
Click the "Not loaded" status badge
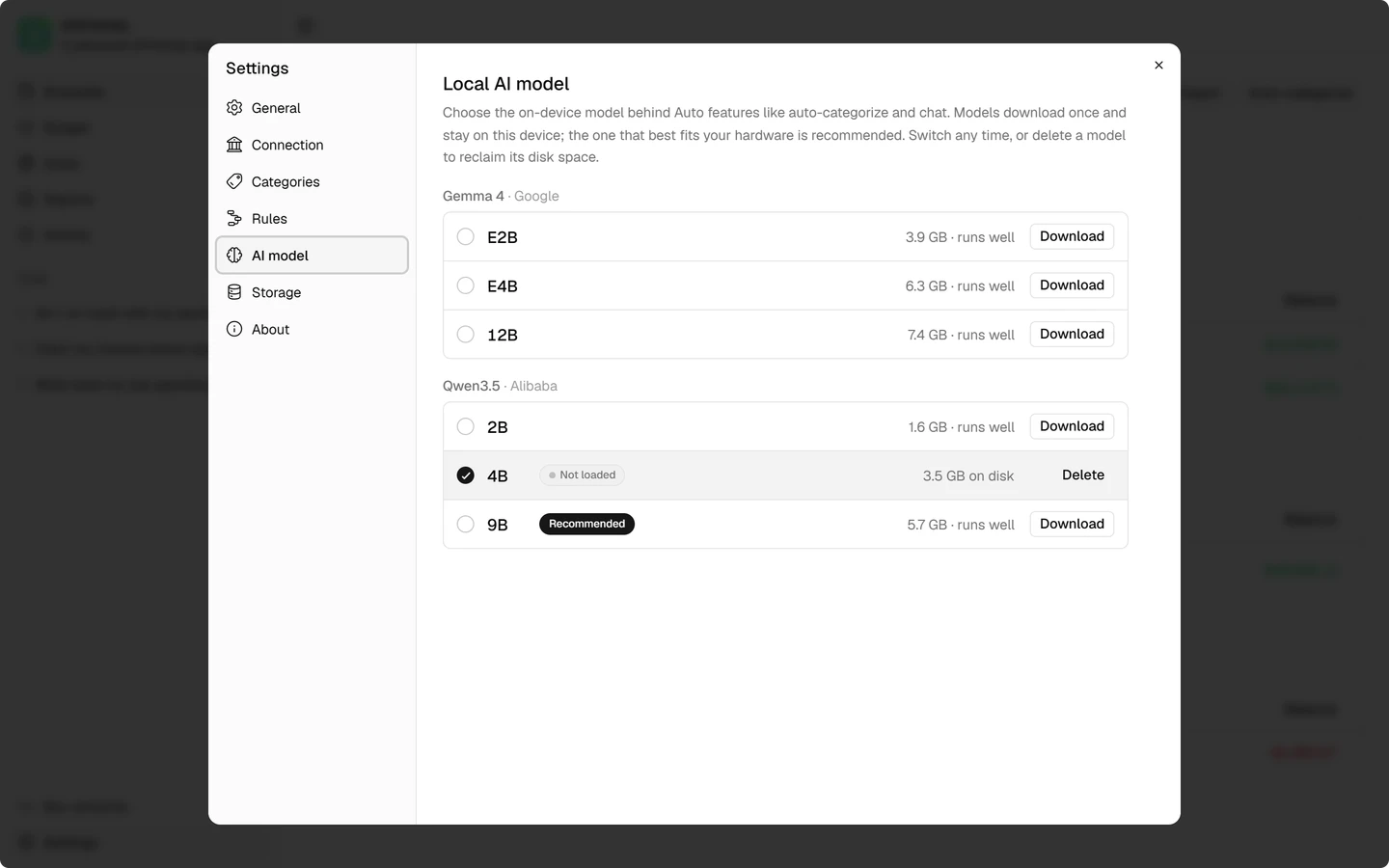(582, 475)
